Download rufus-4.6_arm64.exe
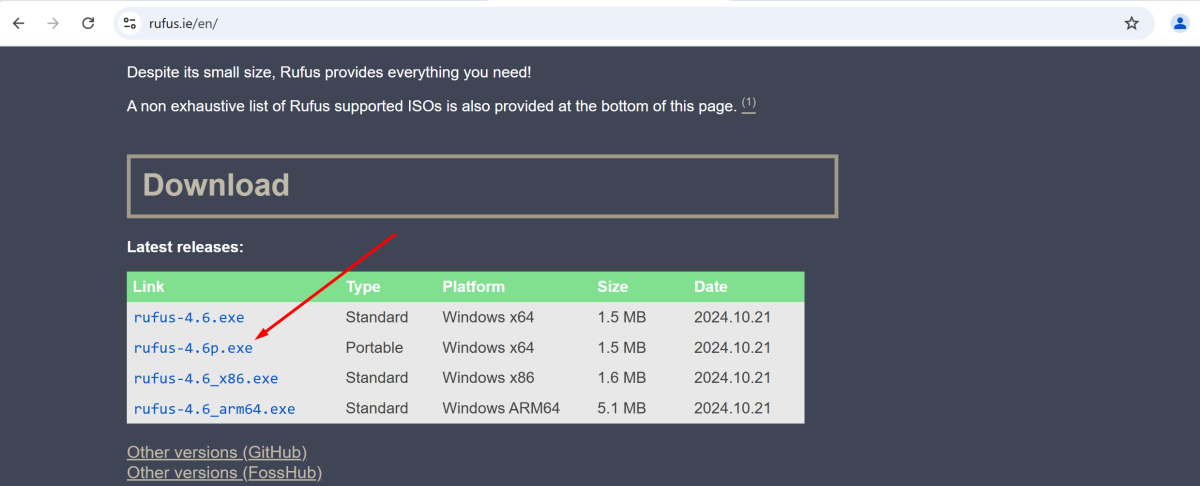Screen dimensions: 1200x486 pos(214,408)
